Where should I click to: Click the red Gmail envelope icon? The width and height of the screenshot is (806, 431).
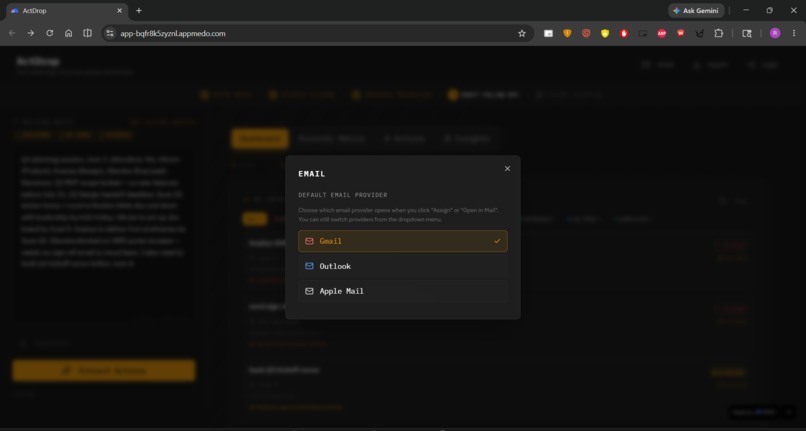[x=309, y=241]
